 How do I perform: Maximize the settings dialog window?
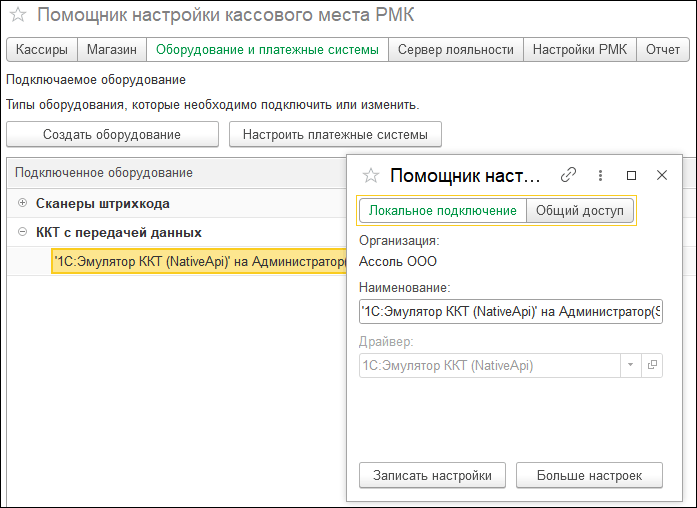(631, 175)
